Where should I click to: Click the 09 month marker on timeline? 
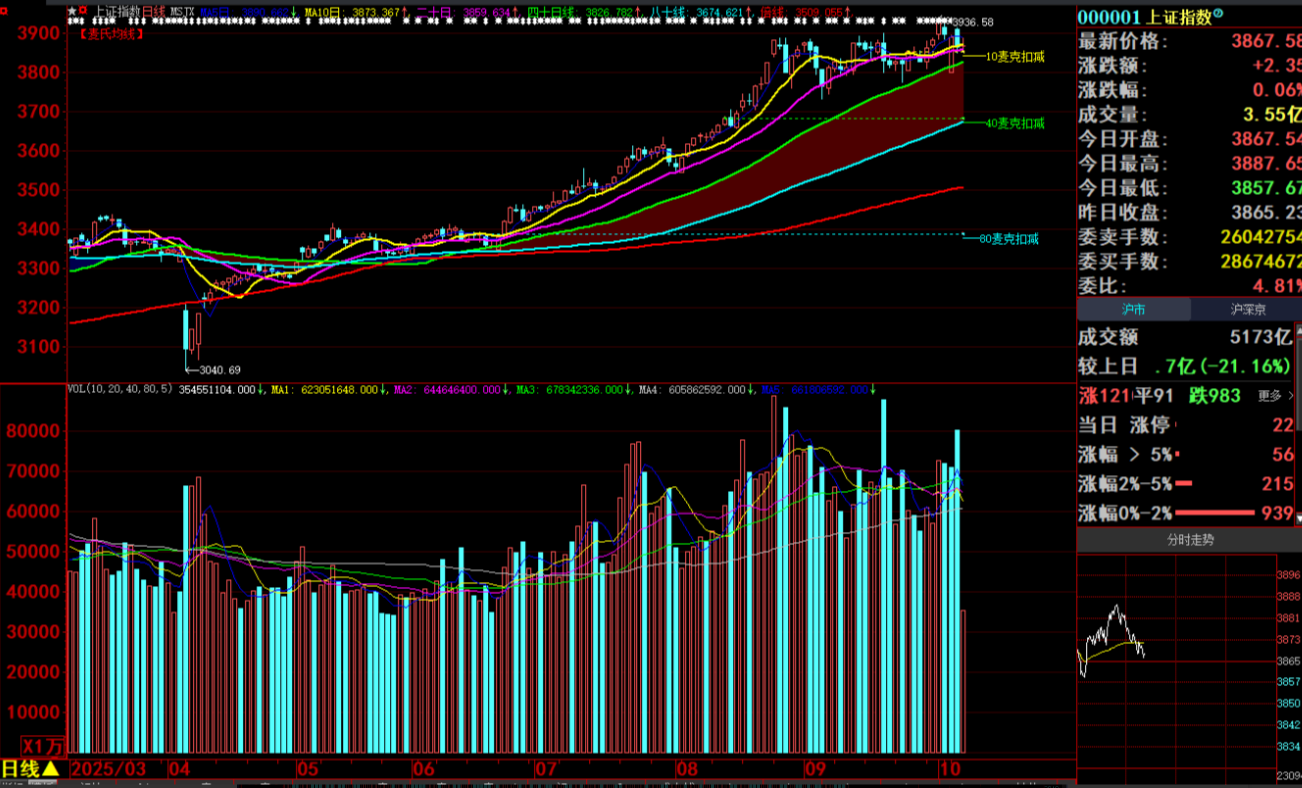(x=816, y=770)
